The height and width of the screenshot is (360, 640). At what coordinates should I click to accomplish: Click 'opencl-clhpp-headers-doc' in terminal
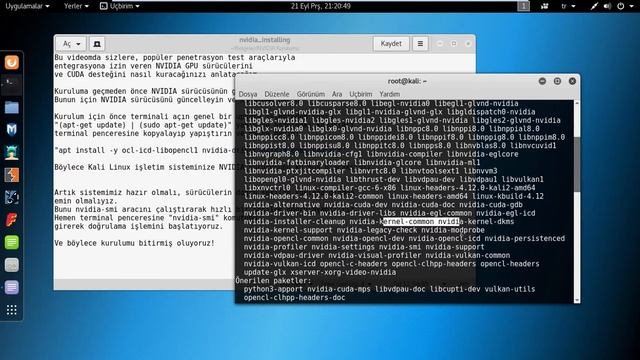[294, 298]
